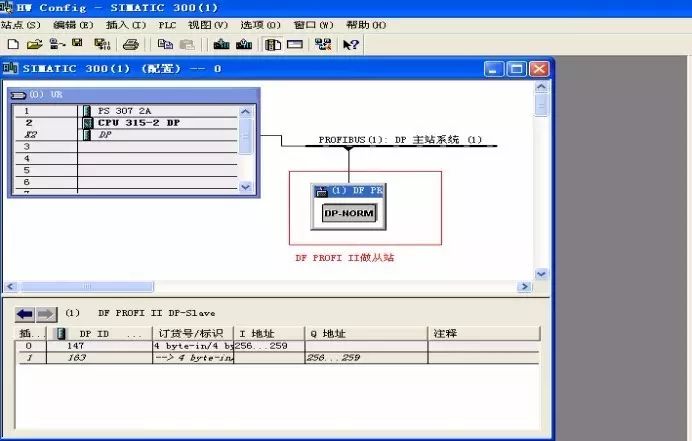Open the 选项(O) menu
Image resolution: width=692 pixels, height=441 pixels.
(260, 25)
